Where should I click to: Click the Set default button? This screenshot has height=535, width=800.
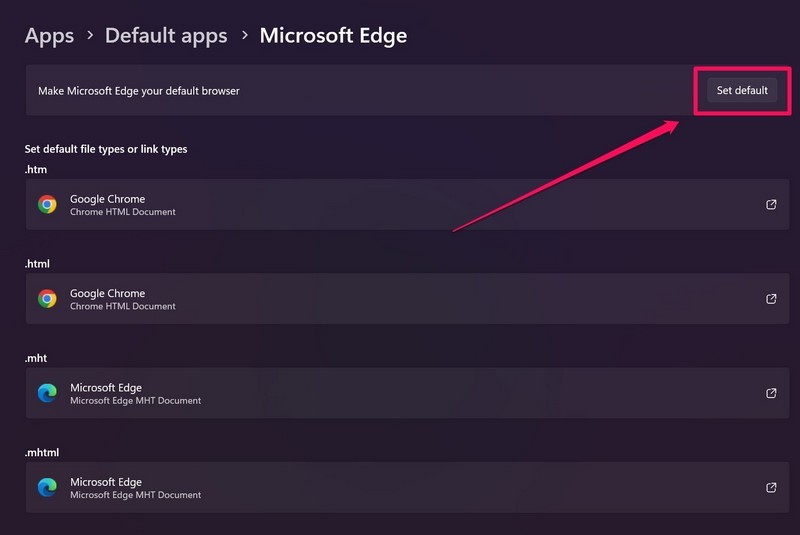742,90
